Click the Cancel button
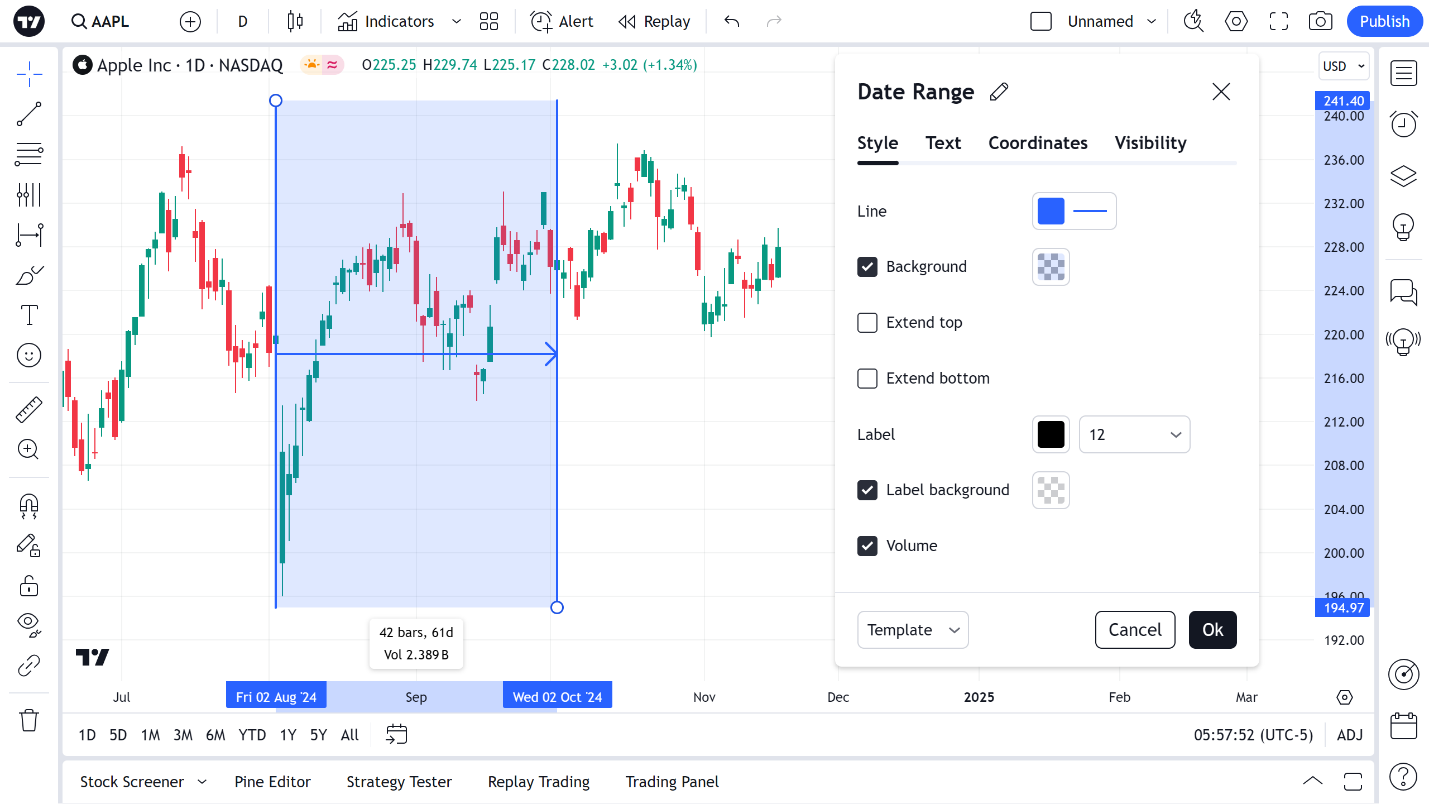 pos(1135,630)
